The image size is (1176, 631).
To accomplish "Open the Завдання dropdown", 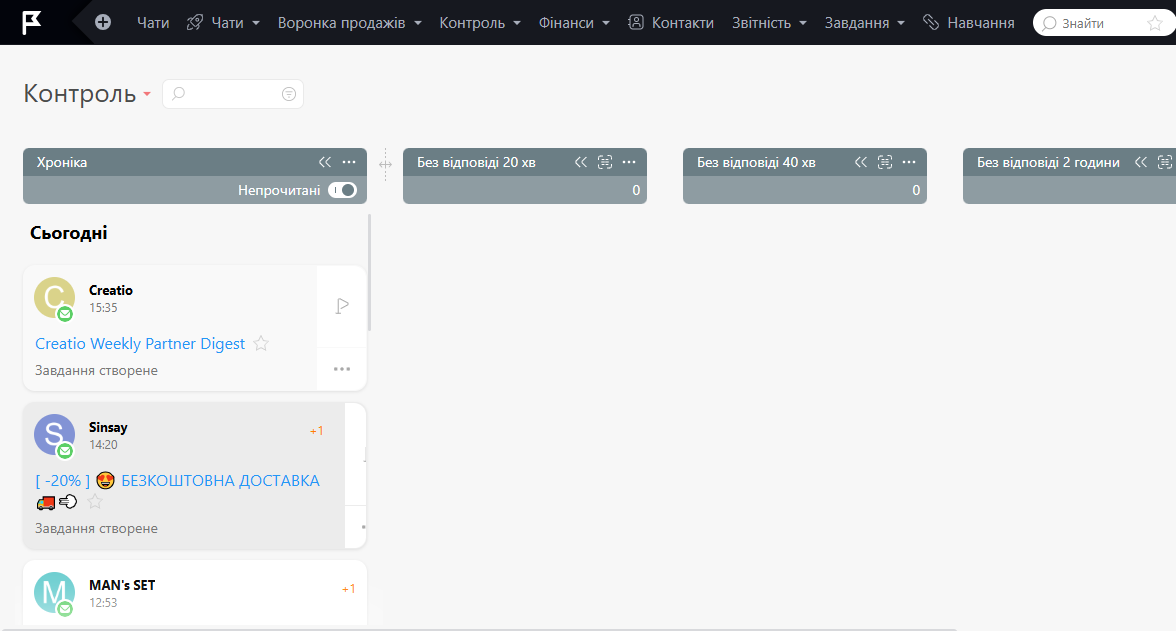I will [865, 23].
